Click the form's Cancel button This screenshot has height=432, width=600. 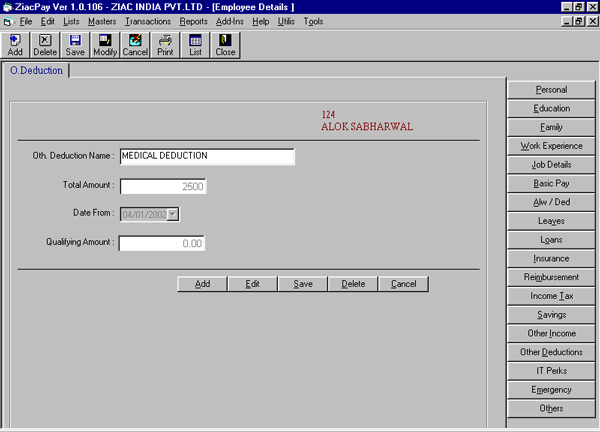403,284
